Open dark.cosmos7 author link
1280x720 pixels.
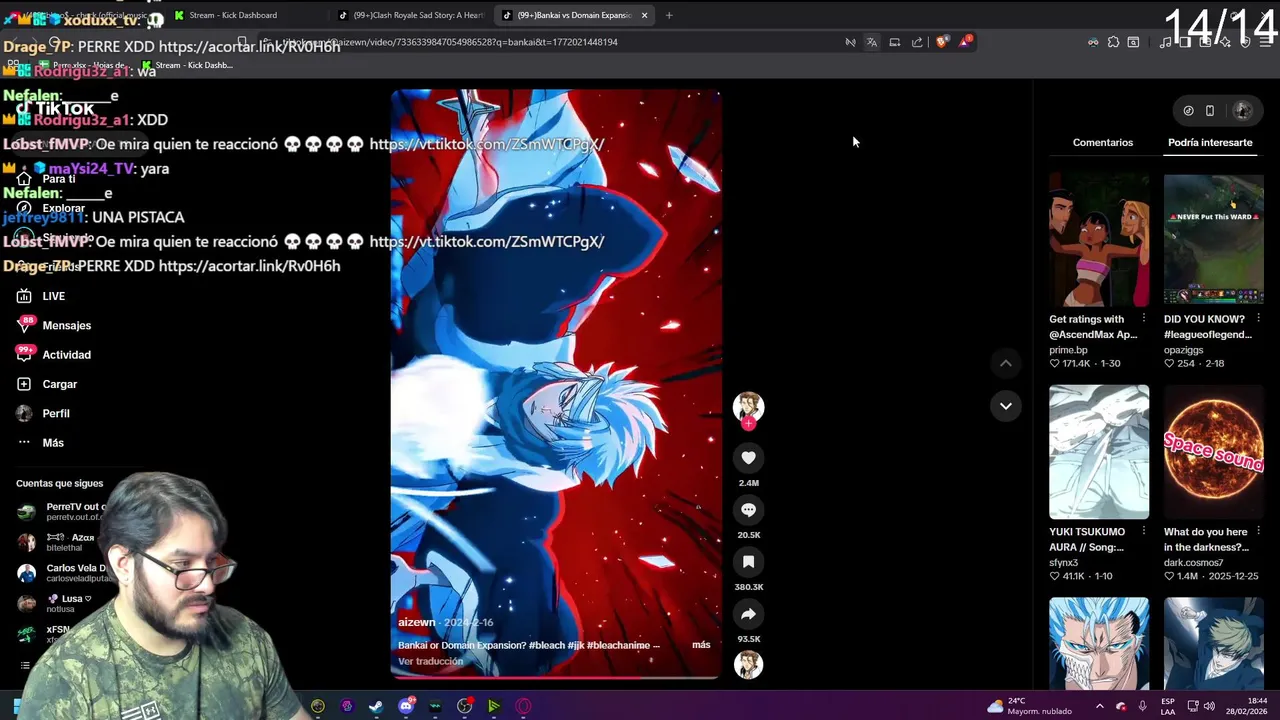[x=1193, y=562]
